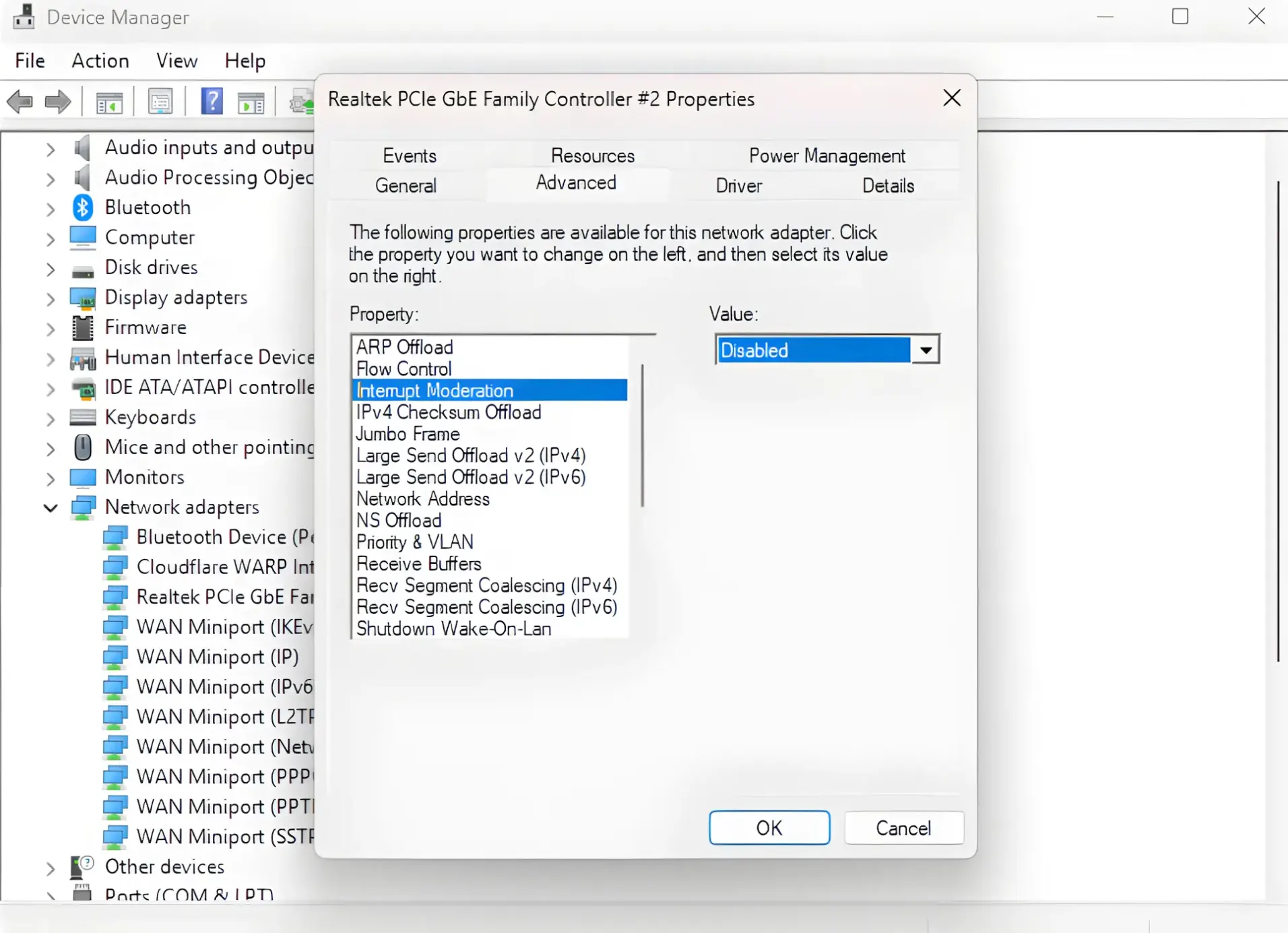The image size is (1288, 933).
Task: Select the Network Address property
Action: (x=490, y=499)
